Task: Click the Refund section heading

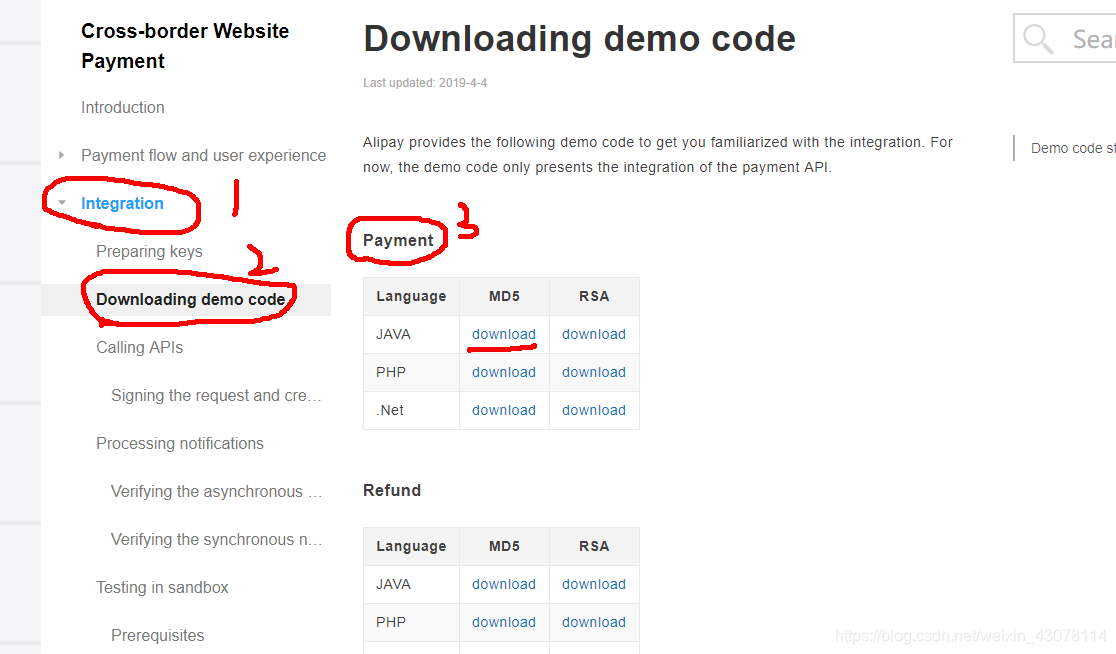Action: [392, 490]
